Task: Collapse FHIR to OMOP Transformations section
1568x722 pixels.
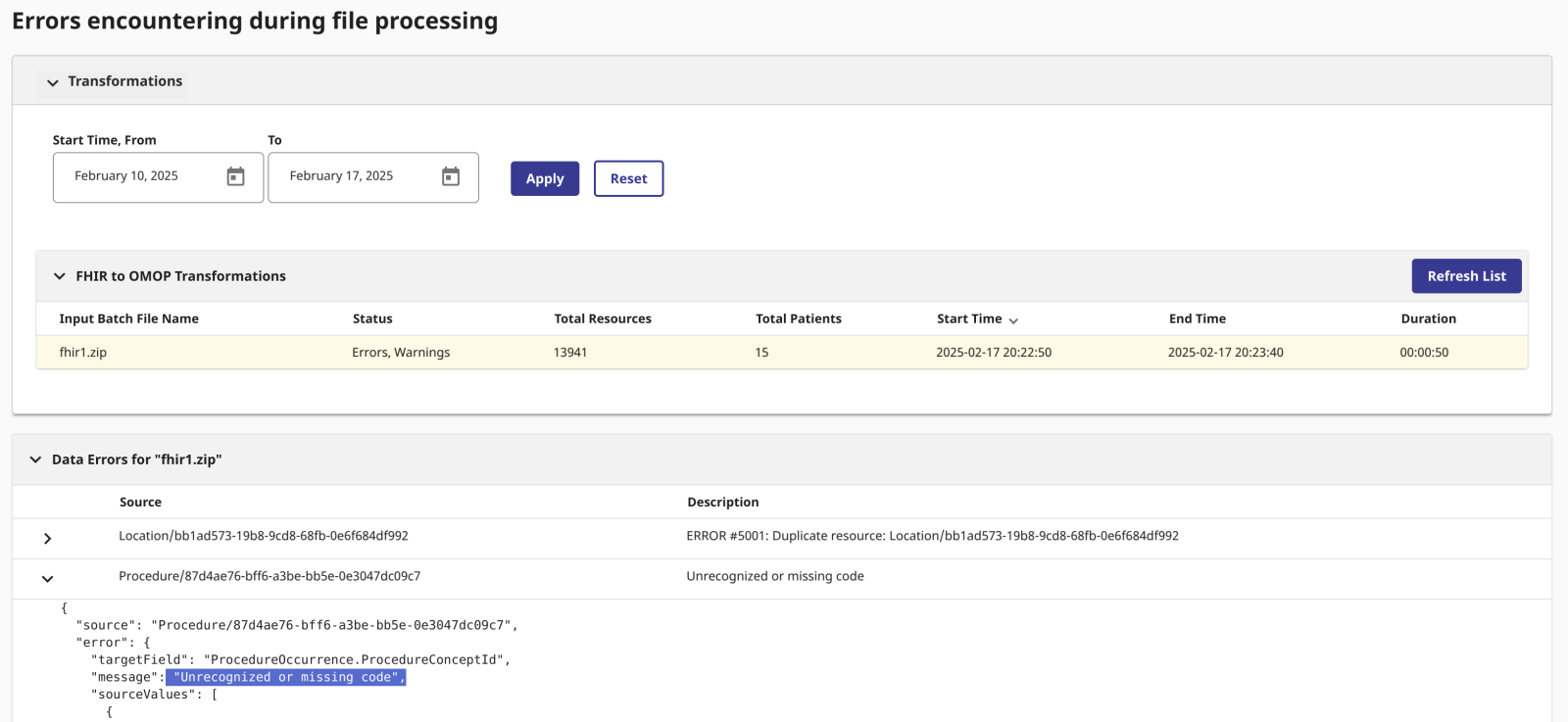Action: tap(60, 276)
